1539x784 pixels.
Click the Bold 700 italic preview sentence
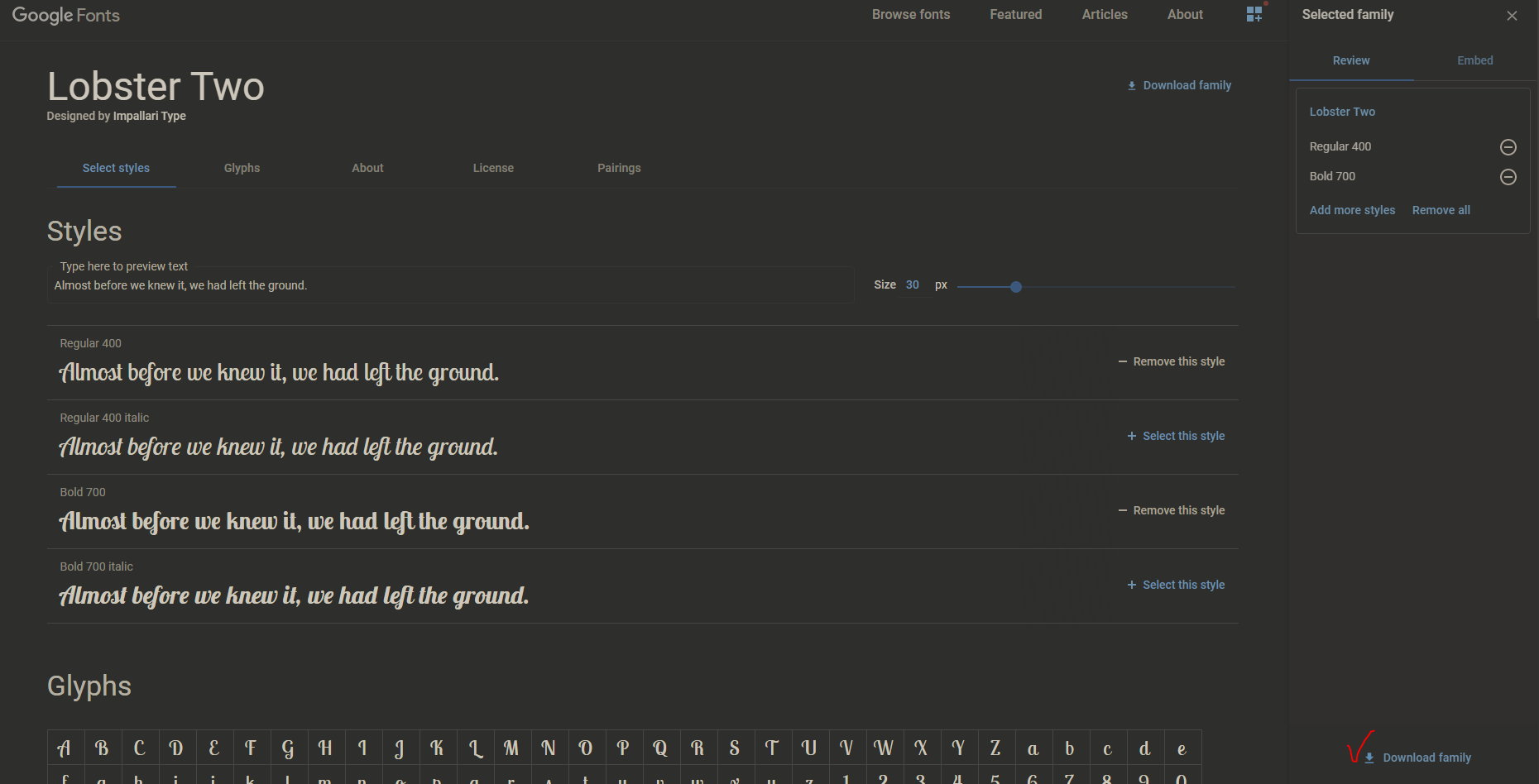coord(294,596)
